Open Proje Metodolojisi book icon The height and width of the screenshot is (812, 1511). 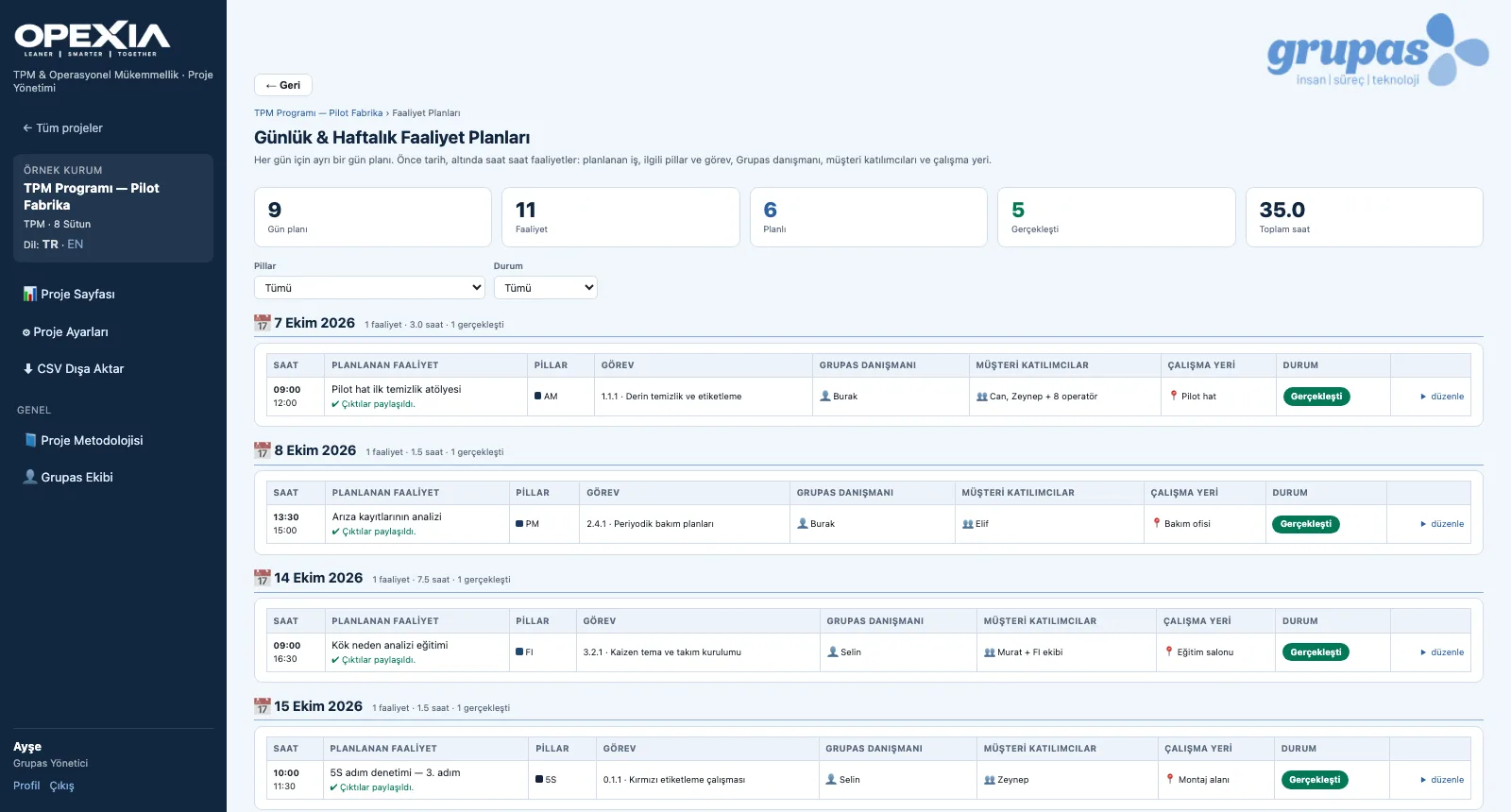(30, 440)
